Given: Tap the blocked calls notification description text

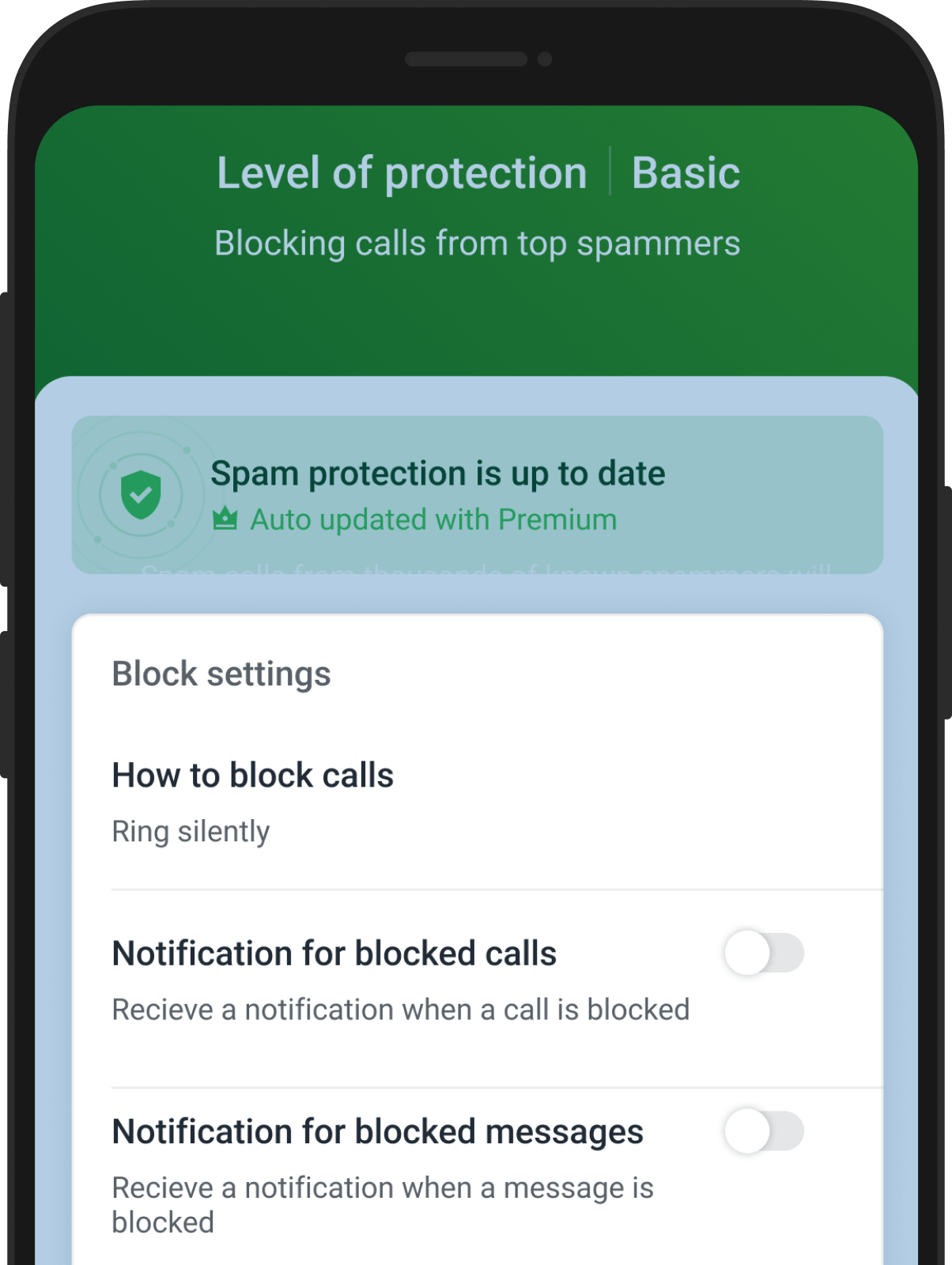Looking at the screenshot, I should 401,1010.
